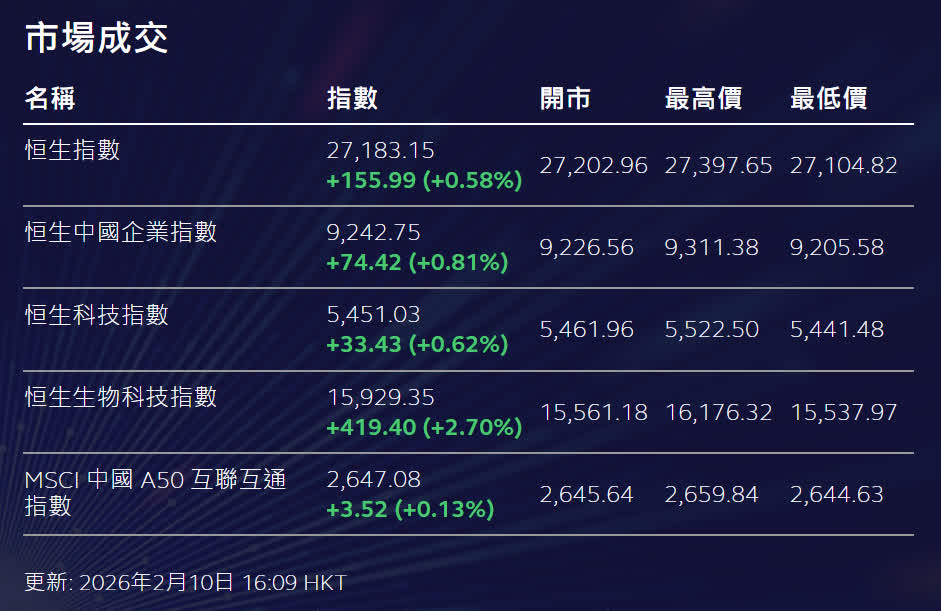
Task: Open the 恒生中國企業指數 row link
Action: 120,233
